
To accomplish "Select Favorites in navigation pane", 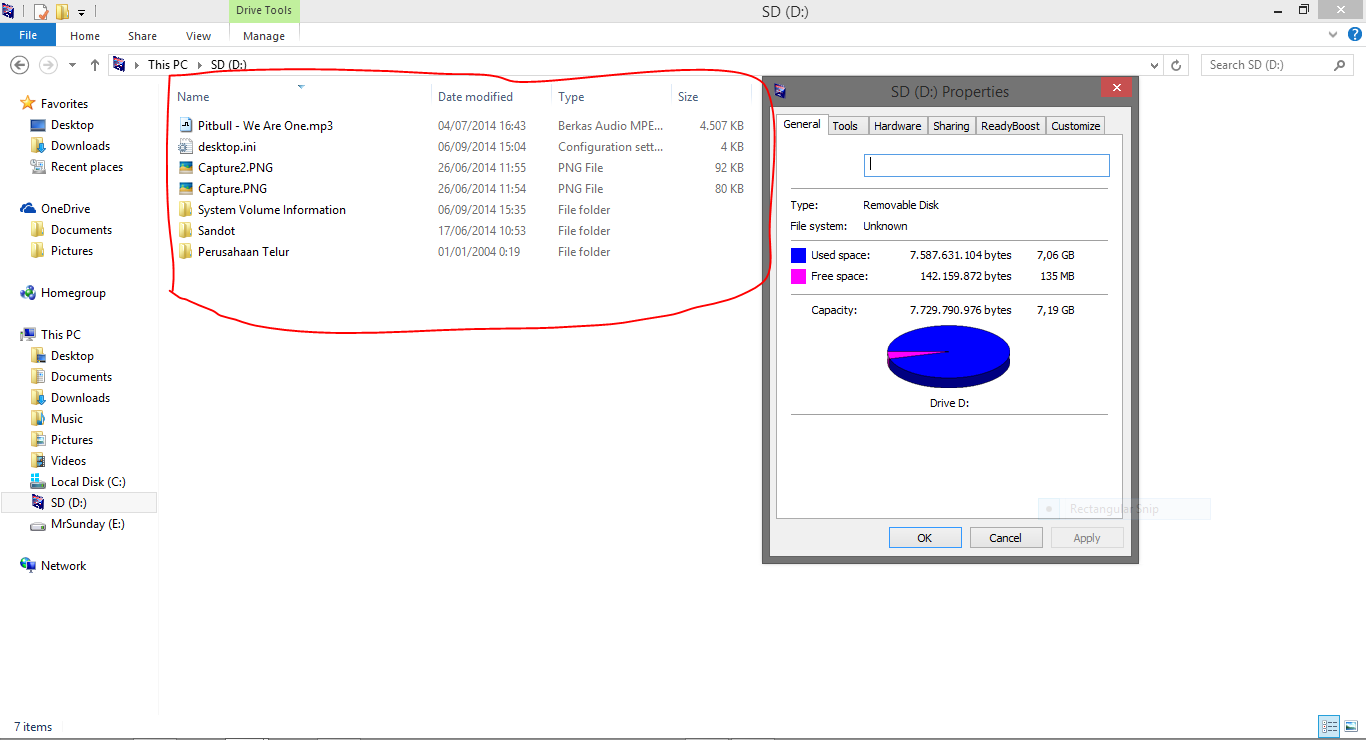I will [x=64, y=104].
